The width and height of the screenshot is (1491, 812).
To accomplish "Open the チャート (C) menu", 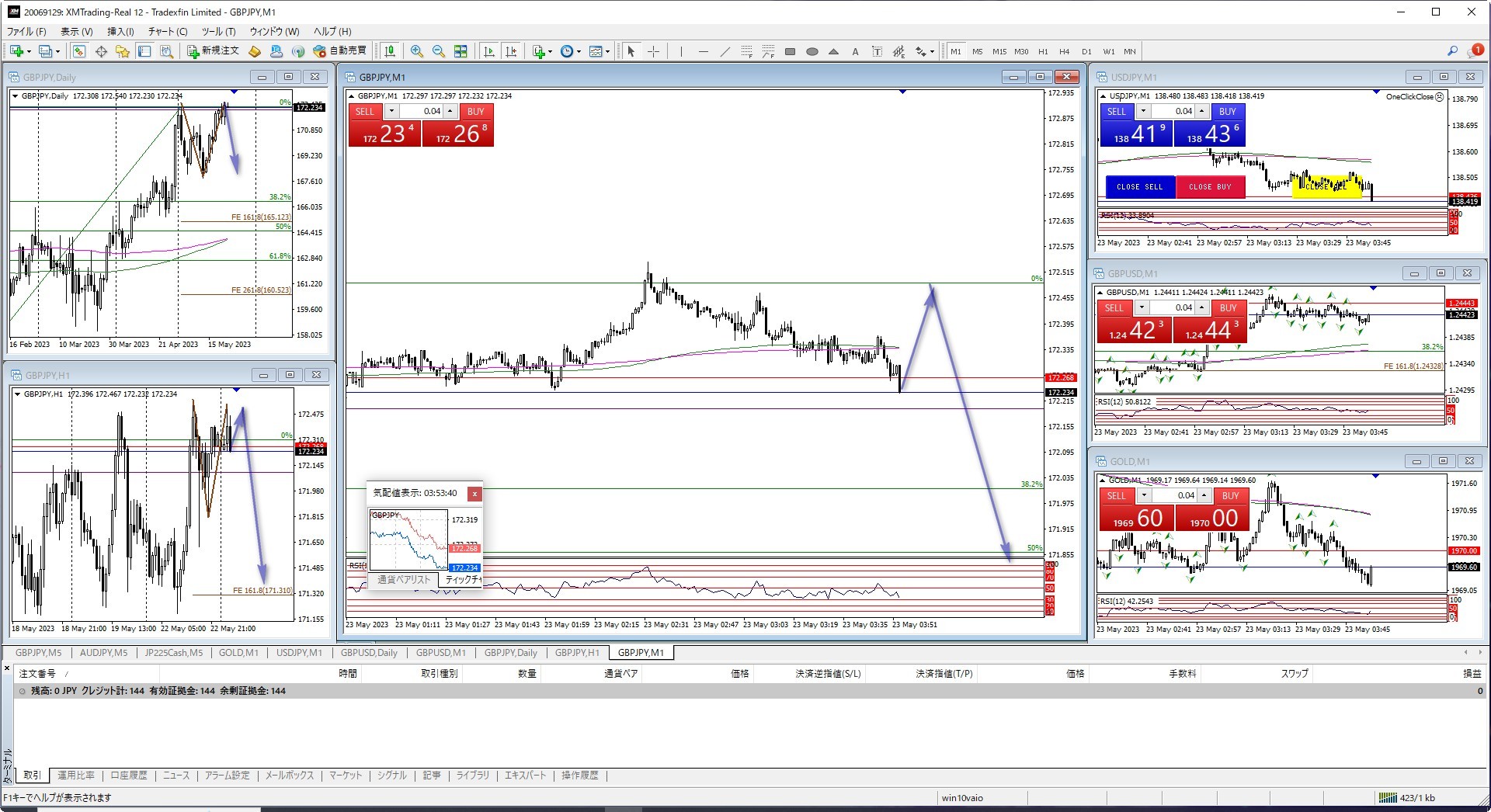I will coord(168,32).
